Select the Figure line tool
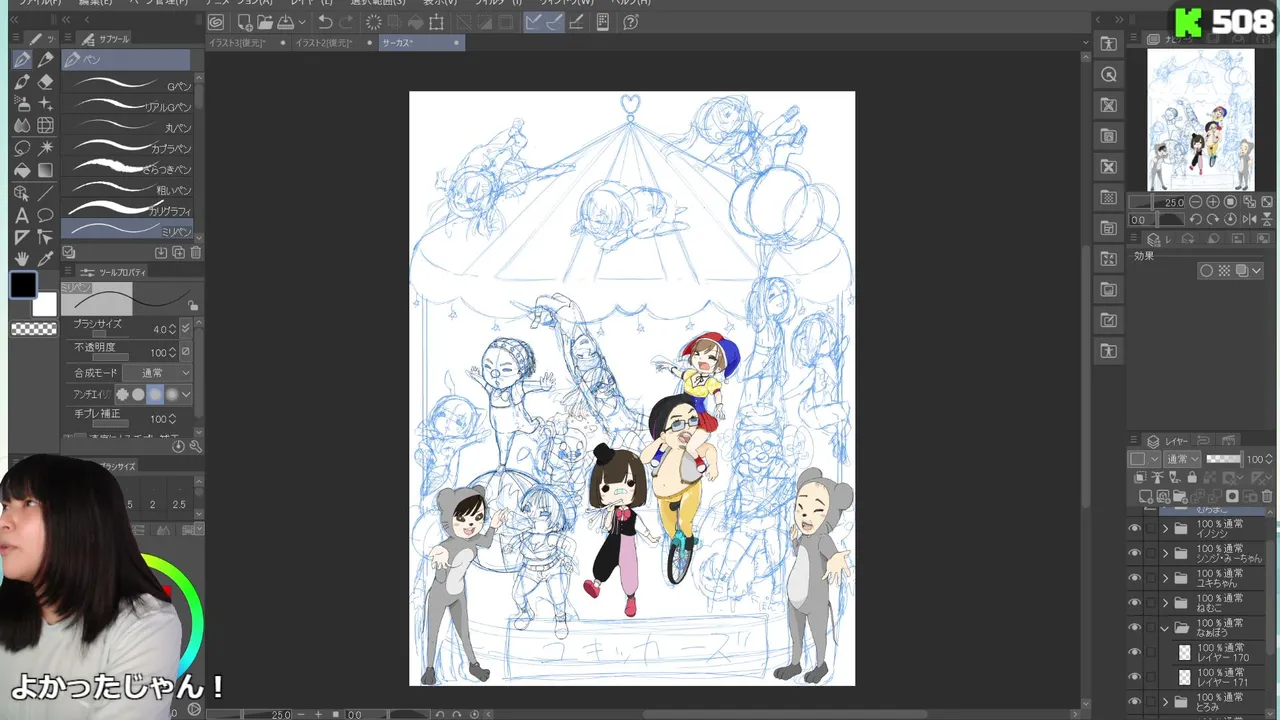The image size is (1280, 720). tap(45, 193)
